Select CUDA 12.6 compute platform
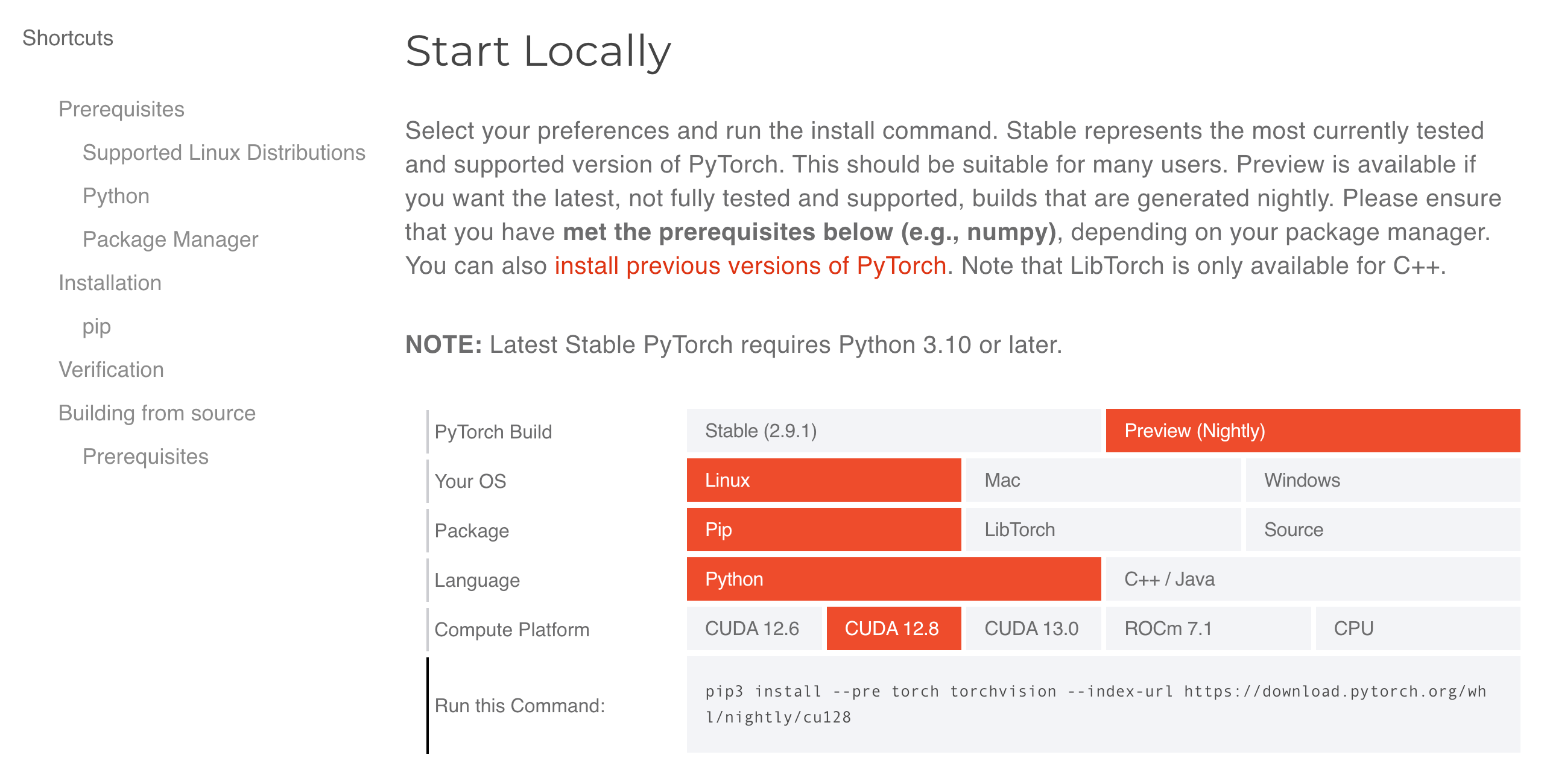 point(753,628)
